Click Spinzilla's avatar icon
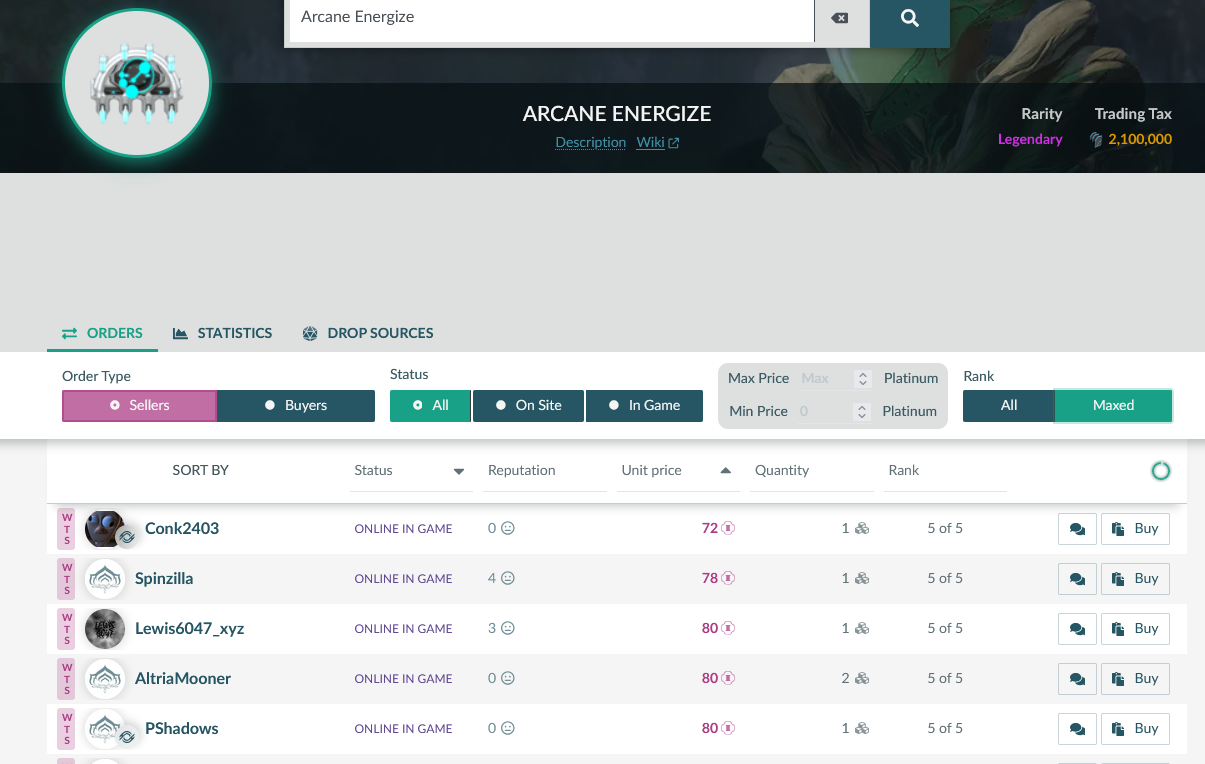This screenshot has height=764, width=1205. click(105, 579)
